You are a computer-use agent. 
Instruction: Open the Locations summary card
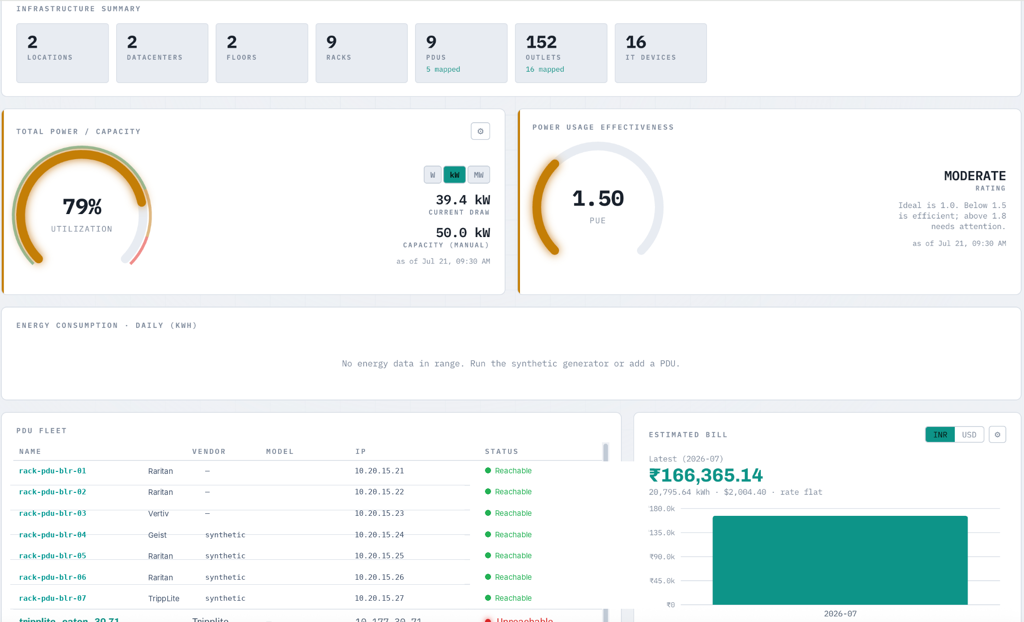click(63, 53)
